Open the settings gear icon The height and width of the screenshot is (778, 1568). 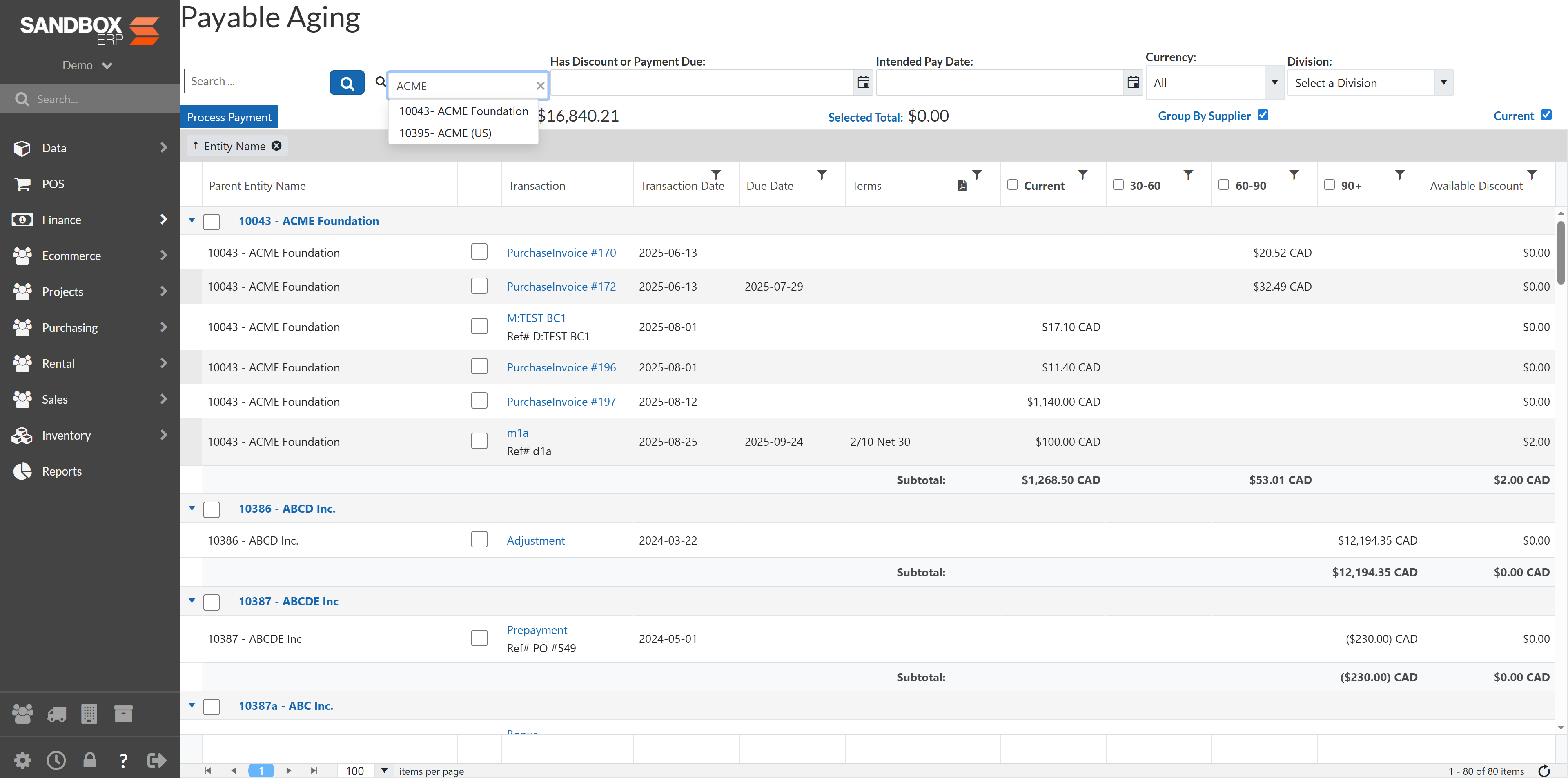[22, 760]
